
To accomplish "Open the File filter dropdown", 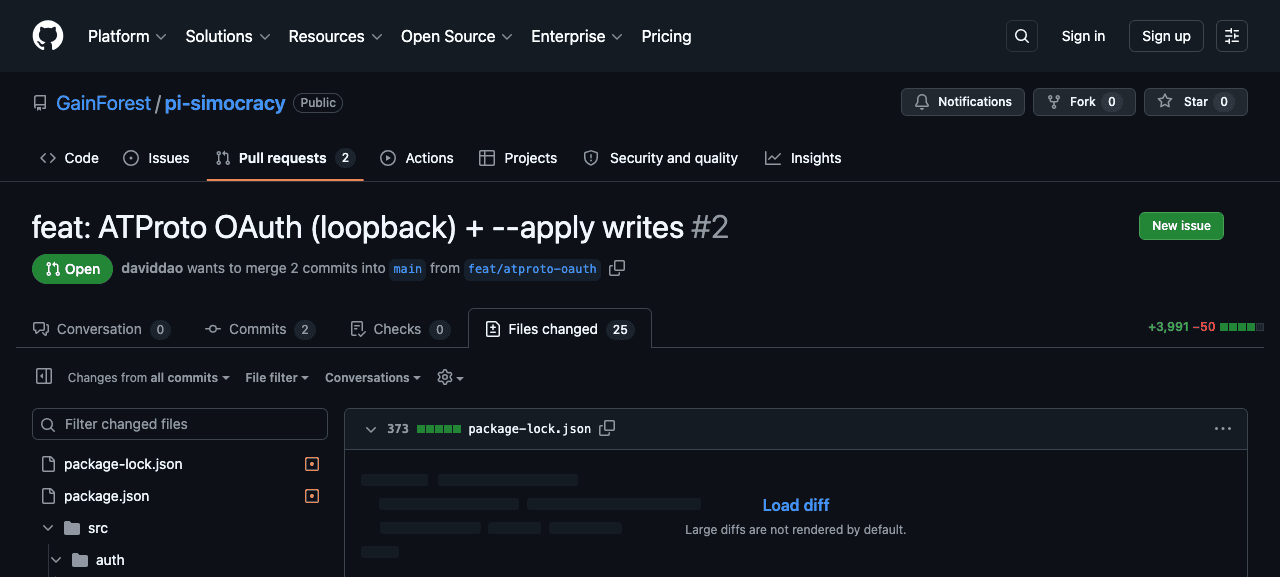I will click(x=277, y=378).
